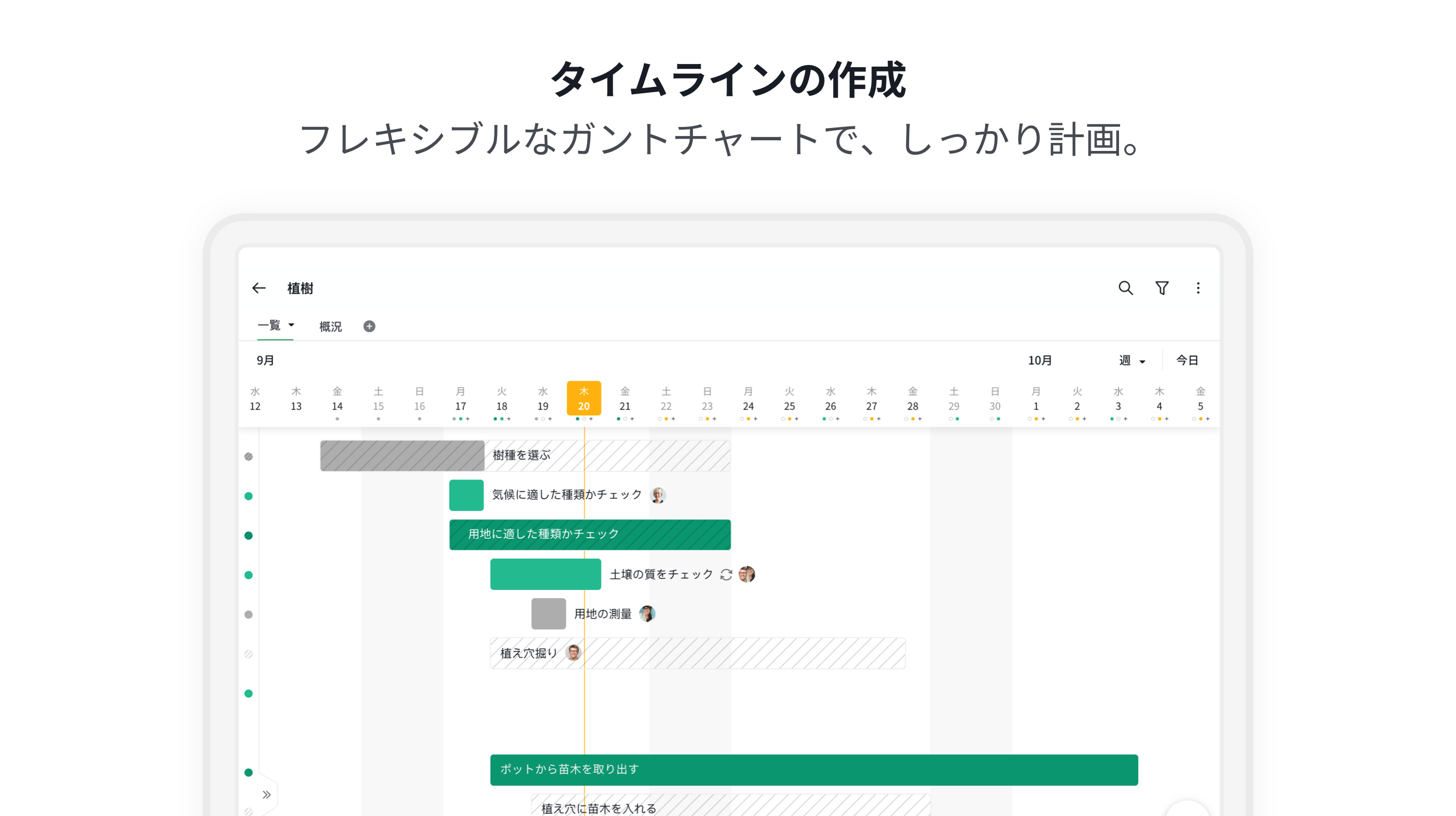
Task: Open assignee avatar on 植え穴掘り
Action: tap(573, 653)
